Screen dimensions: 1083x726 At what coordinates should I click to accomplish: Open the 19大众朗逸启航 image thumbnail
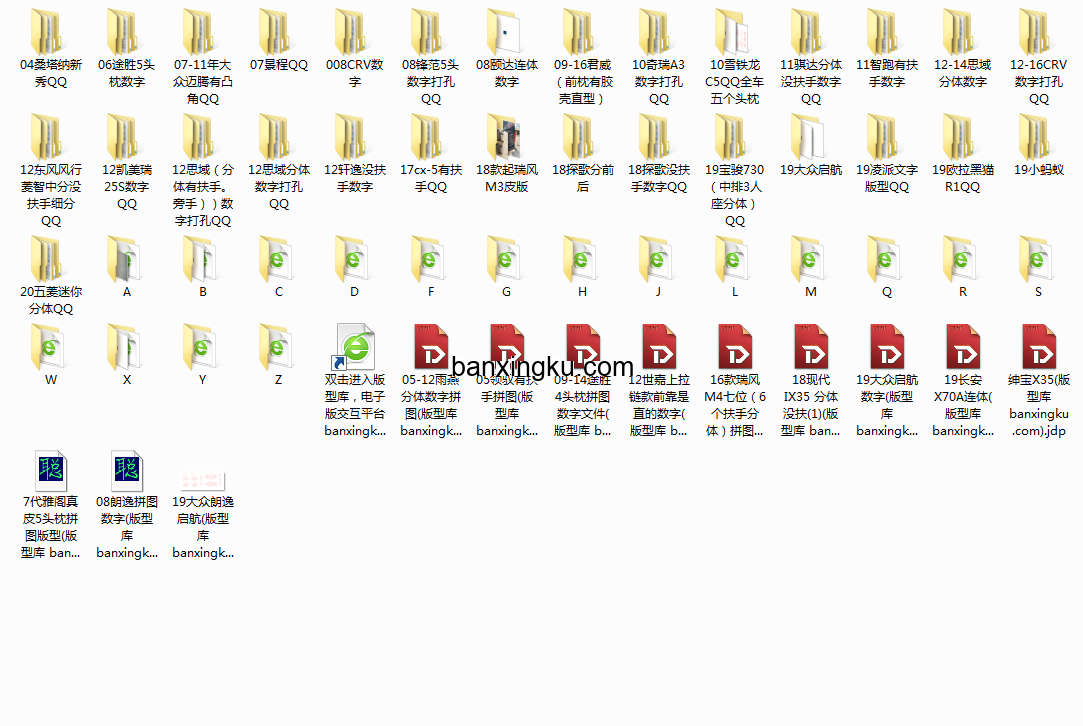pyautogui.click(x=202, y=481)
